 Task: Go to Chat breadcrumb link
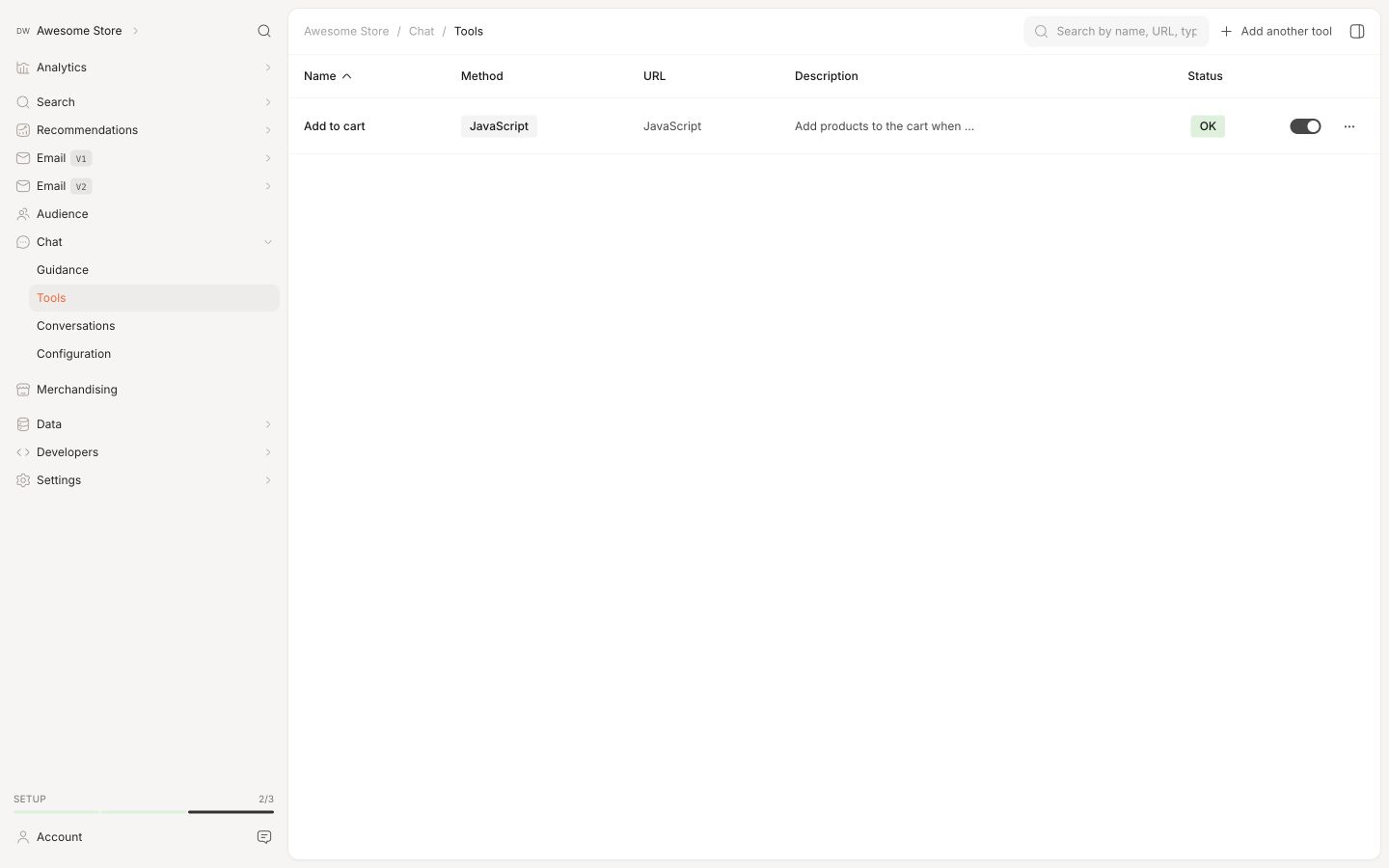pos(422,31)
